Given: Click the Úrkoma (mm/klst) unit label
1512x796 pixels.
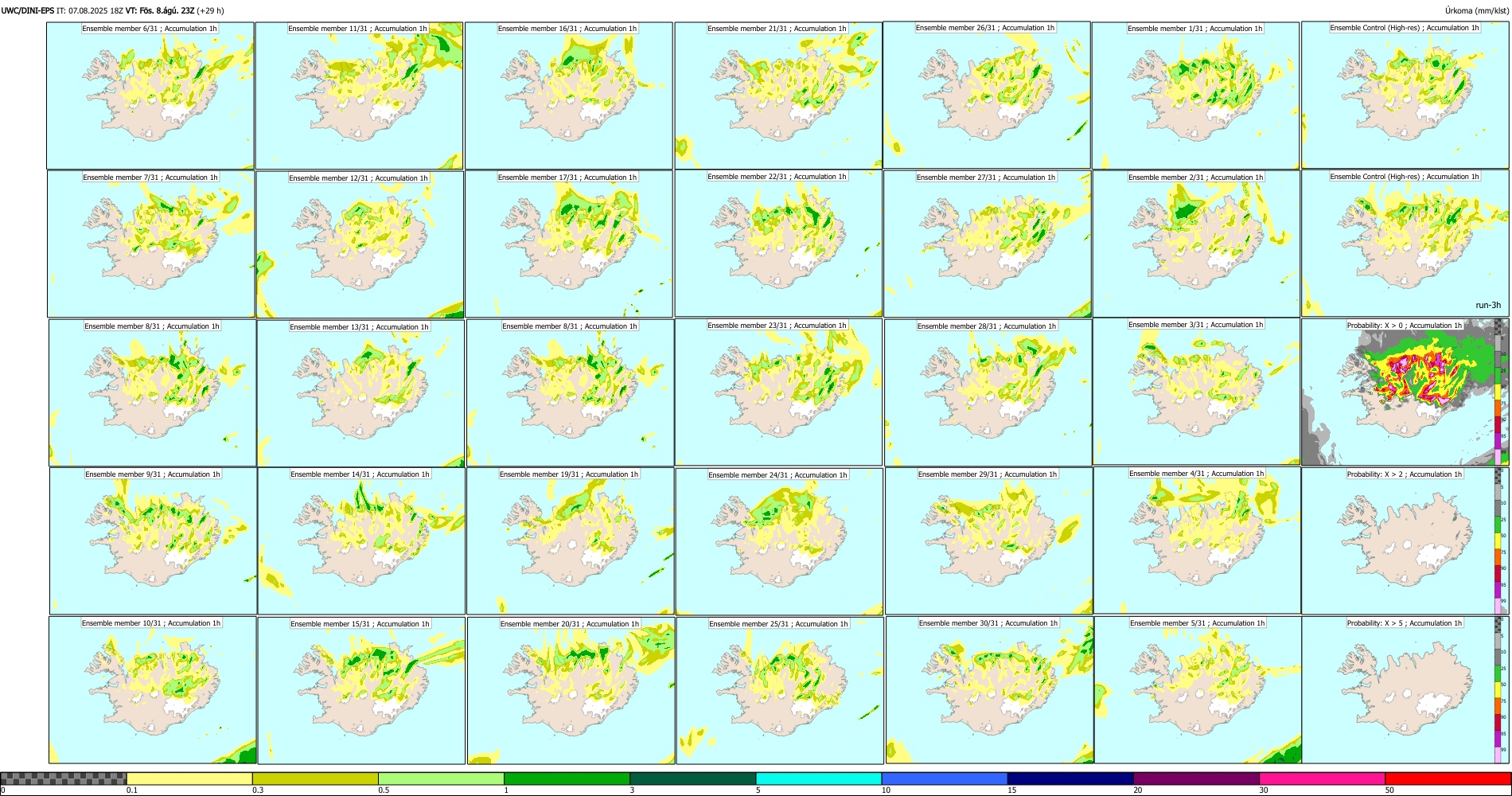Looking at the screenshot, I should (x=1477, y=10).
